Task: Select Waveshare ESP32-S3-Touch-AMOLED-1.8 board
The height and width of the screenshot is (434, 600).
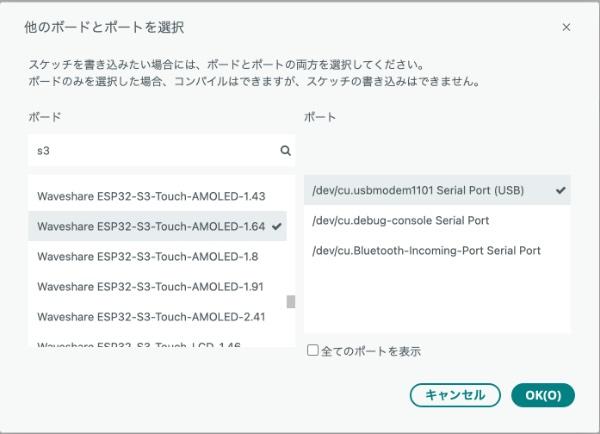Action: click(157, 256)
